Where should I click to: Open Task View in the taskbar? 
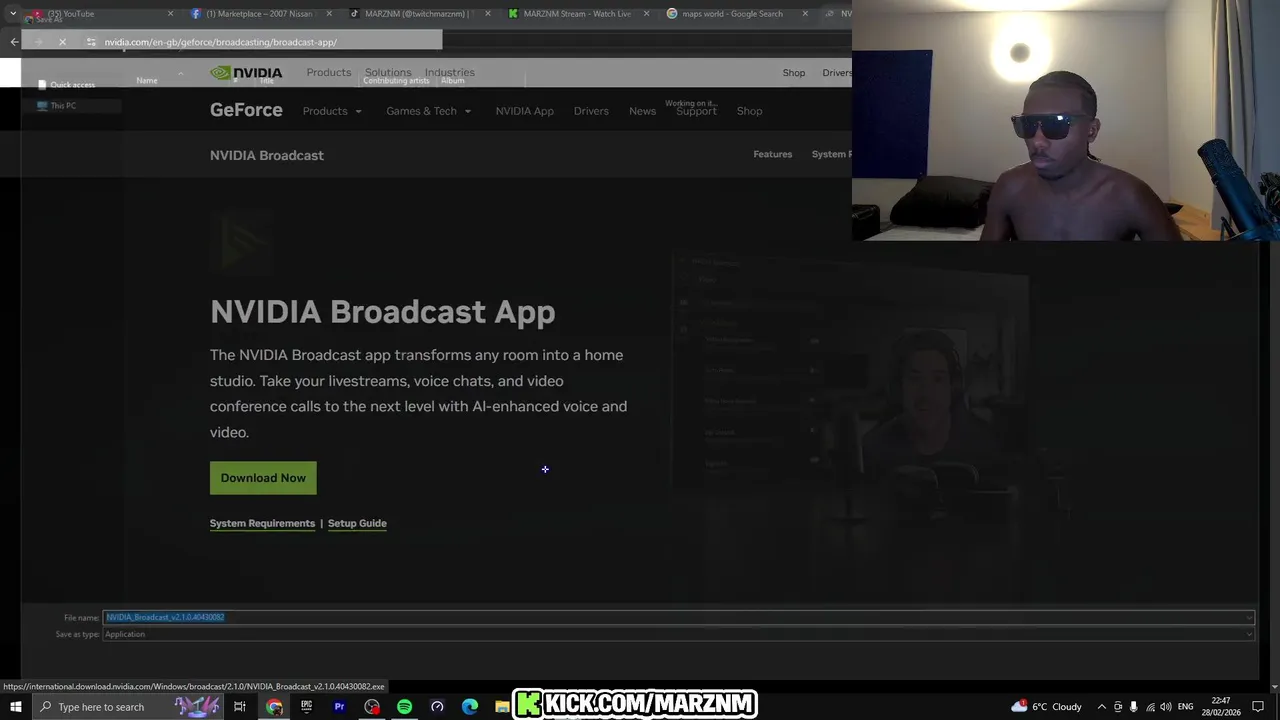click(240, 707)
